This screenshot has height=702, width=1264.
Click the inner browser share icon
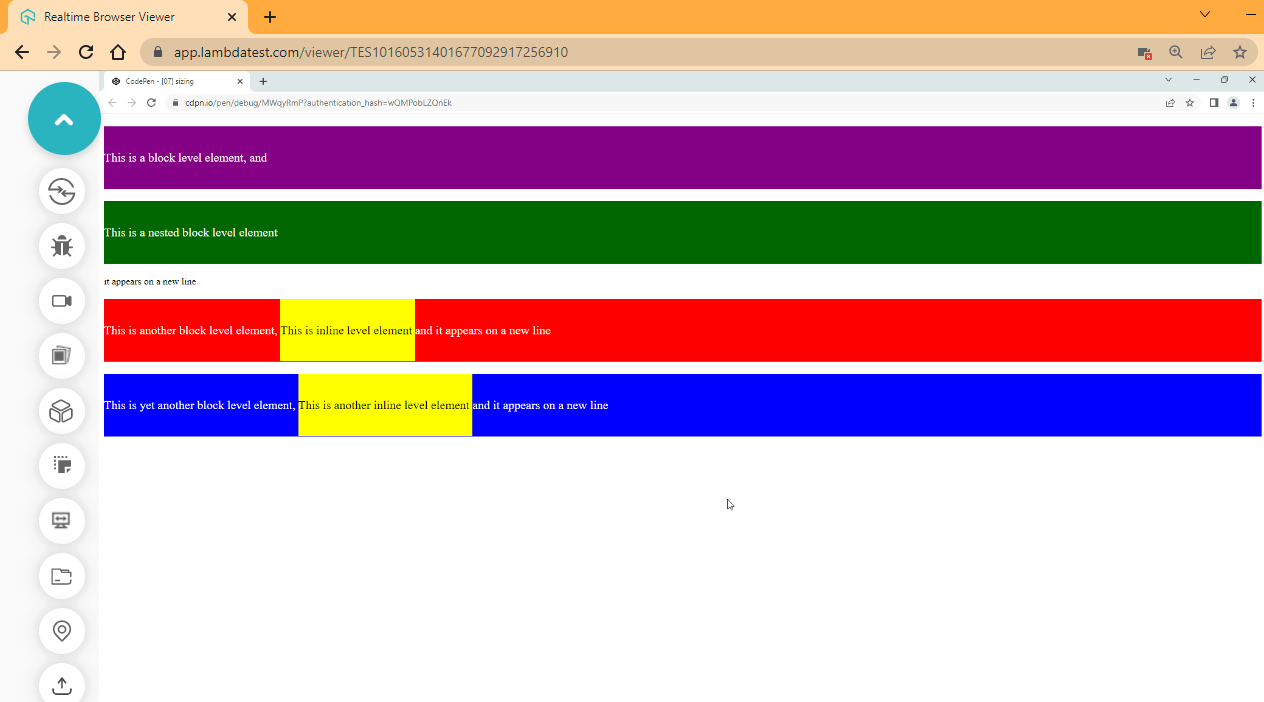(1170, 103)
